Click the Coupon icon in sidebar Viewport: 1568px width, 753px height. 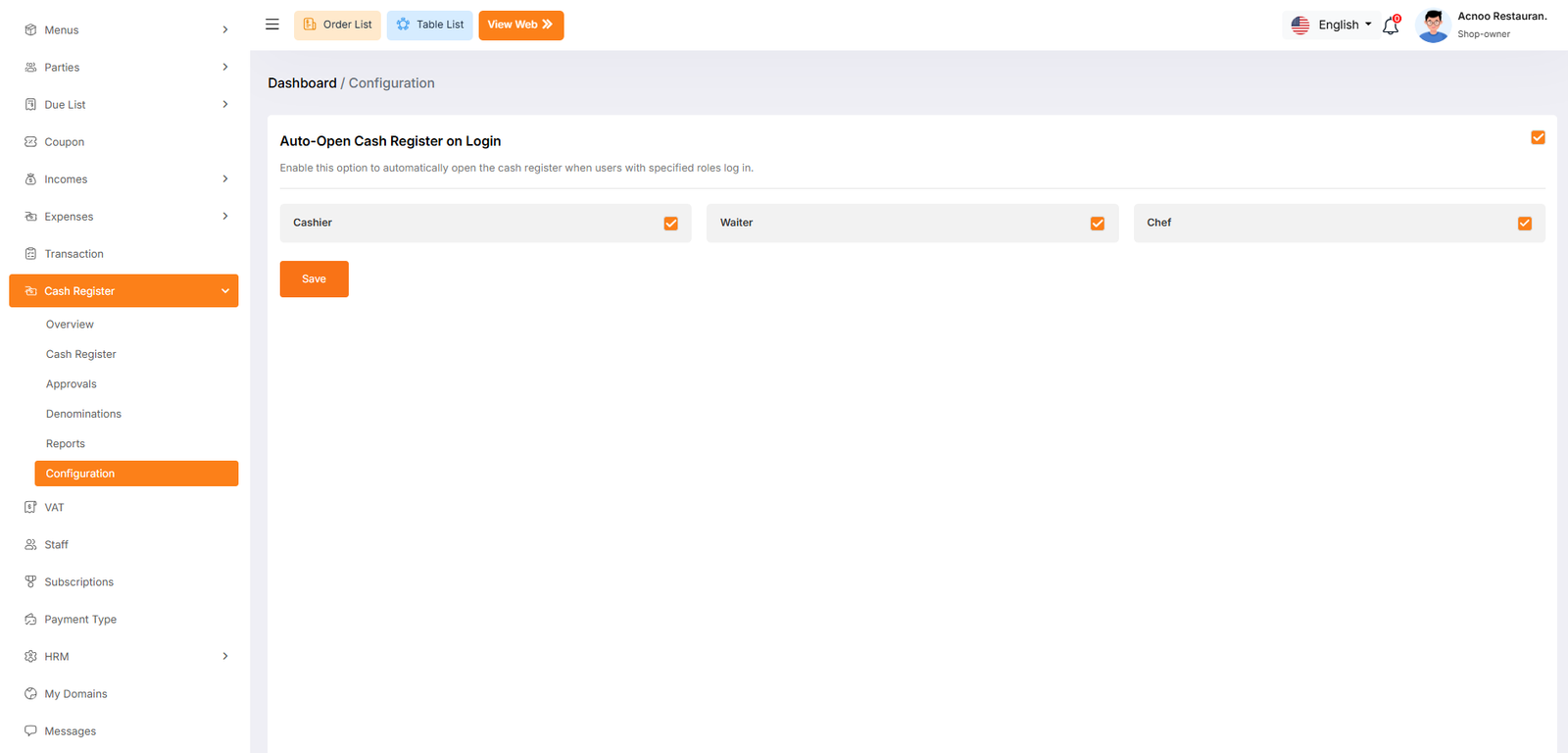click(x=30, y=142)
